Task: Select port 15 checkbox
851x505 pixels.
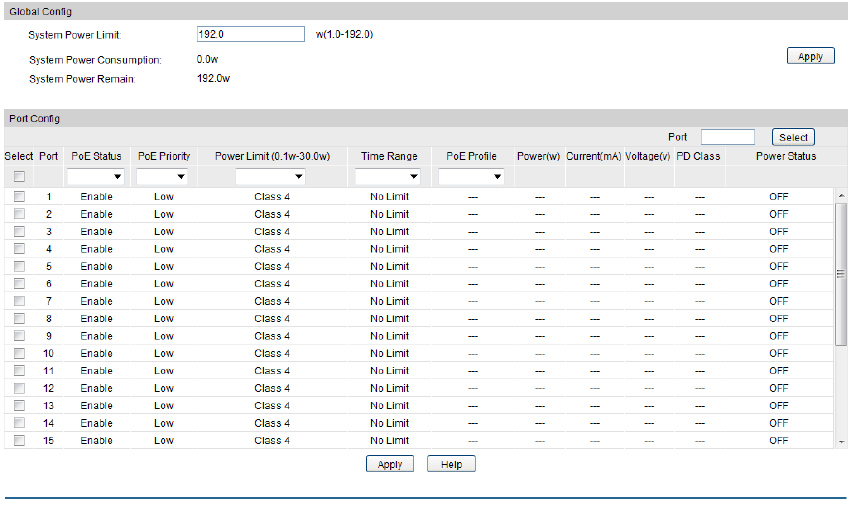Action: click(20, 440)
